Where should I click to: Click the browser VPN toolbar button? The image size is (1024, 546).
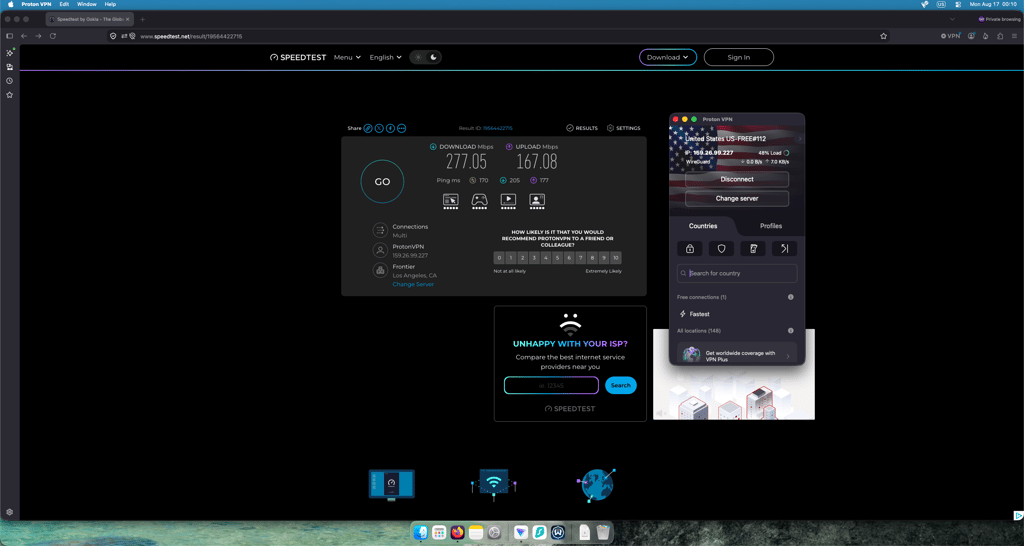pyautogui.click(x=950, y=36)
